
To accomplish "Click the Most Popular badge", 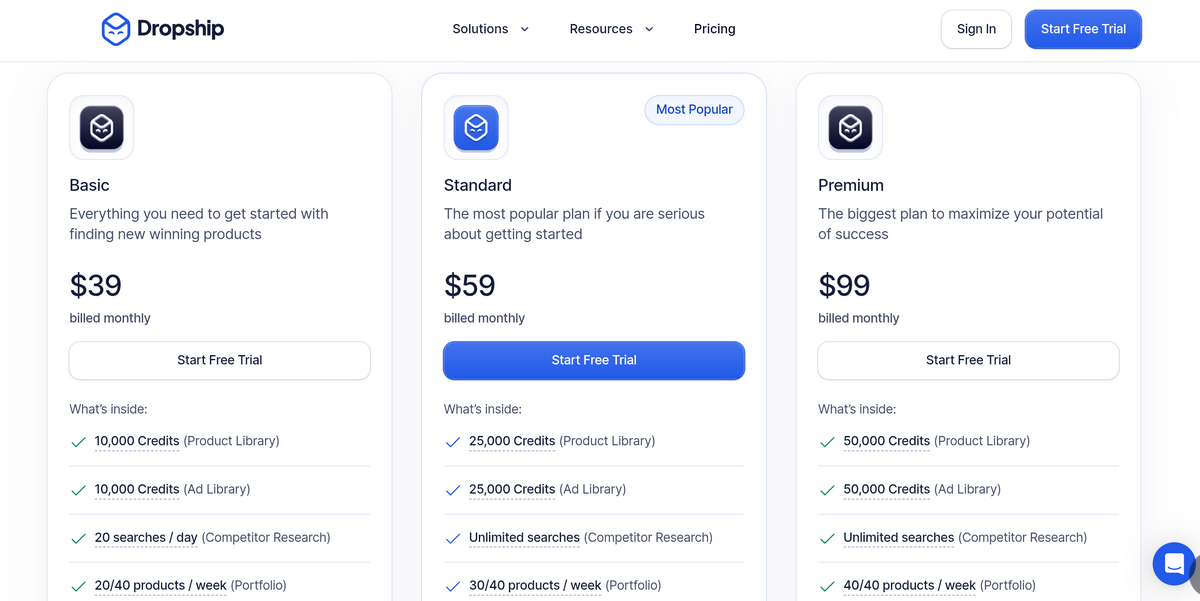I will pos(694,109).
